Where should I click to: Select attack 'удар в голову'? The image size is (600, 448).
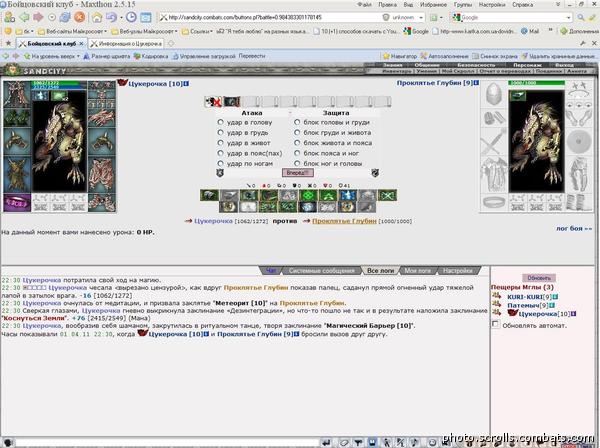220,122
